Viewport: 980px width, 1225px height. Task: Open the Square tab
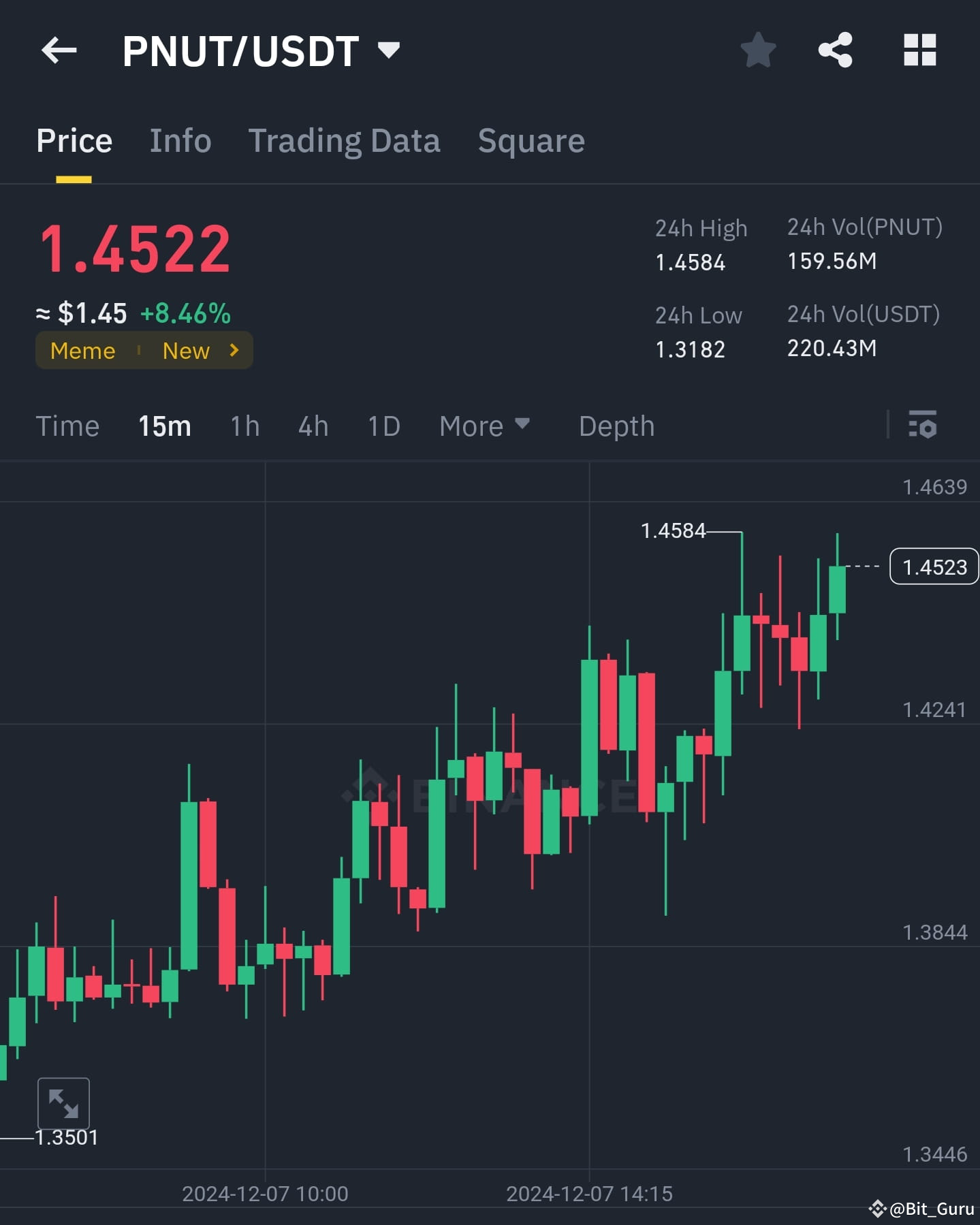tap(531, 141)
